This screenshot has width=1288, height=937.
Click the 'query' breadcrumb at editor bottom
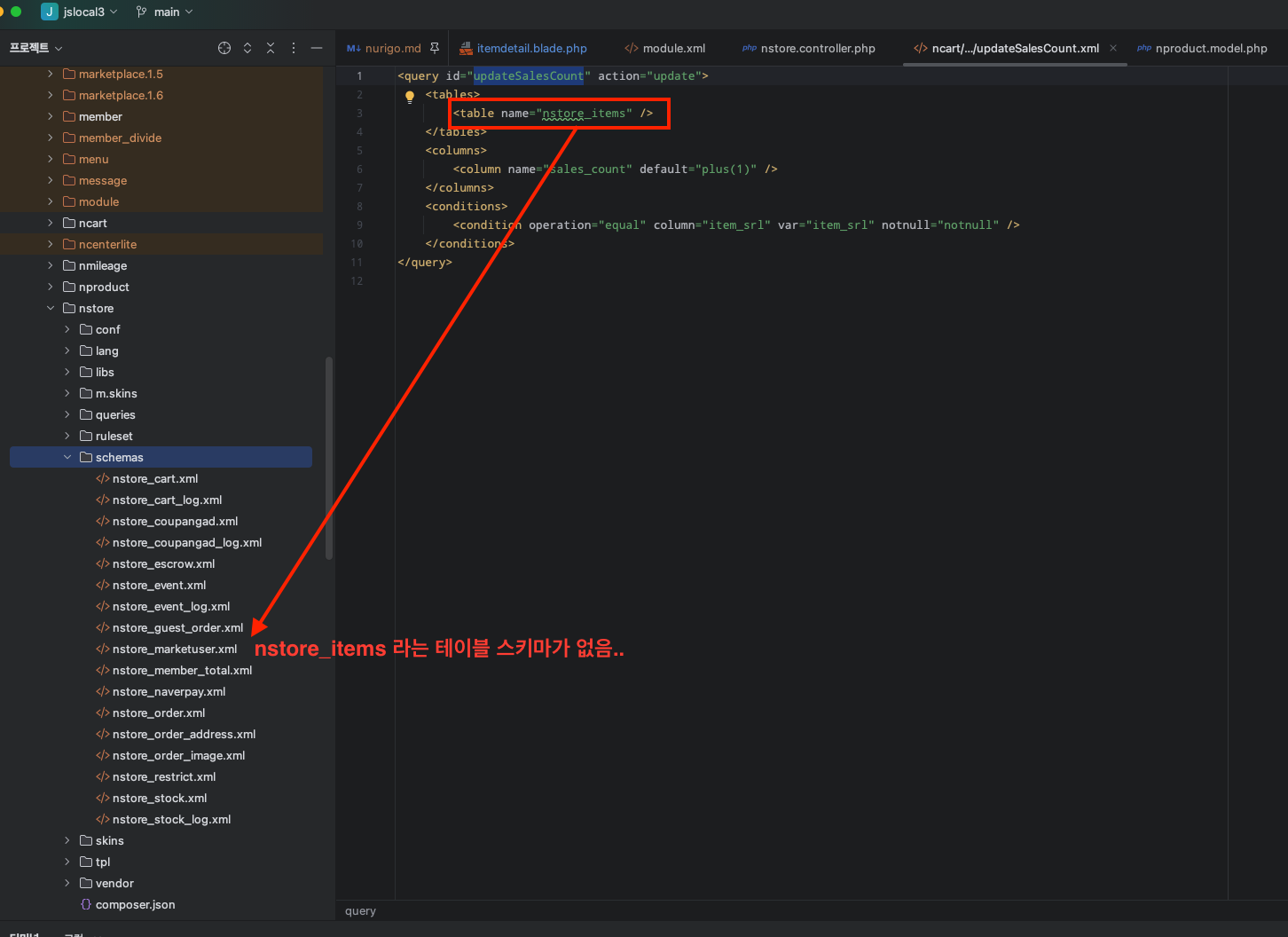click(x=360, y=910)
